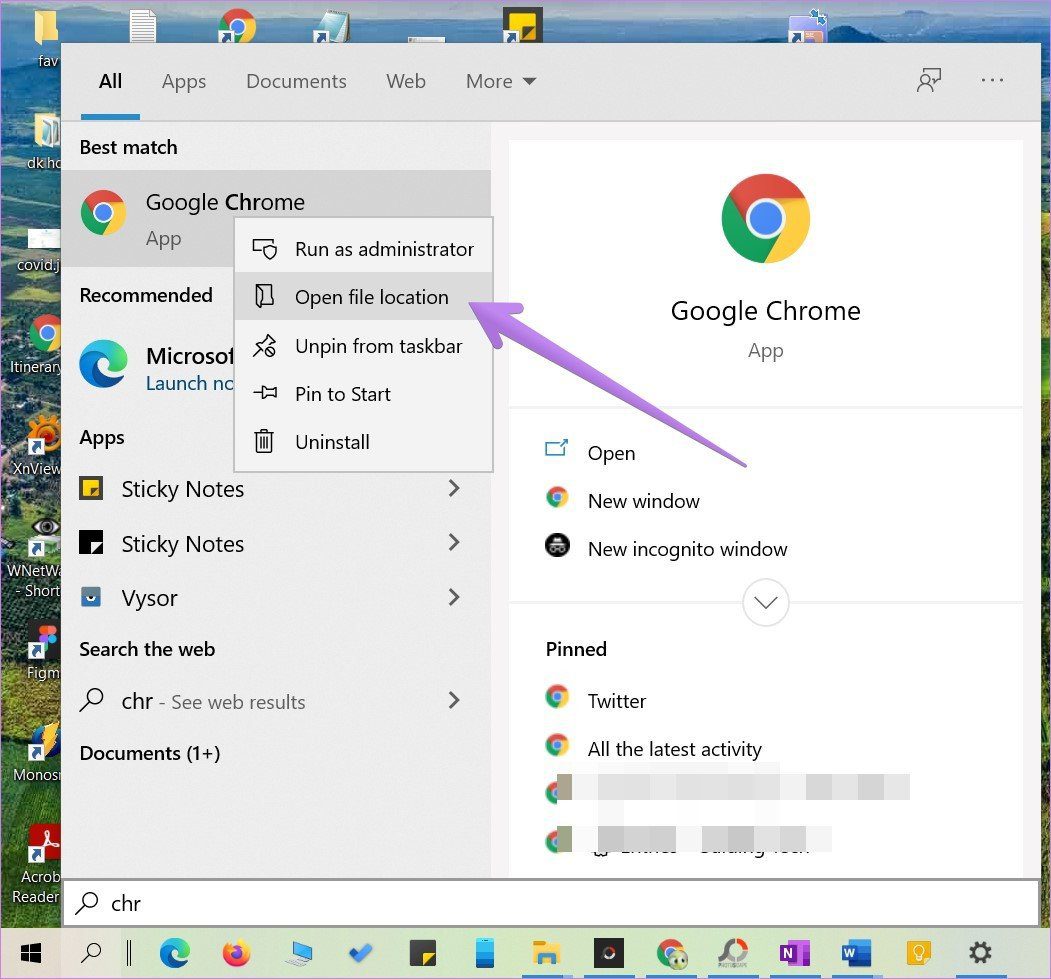Choose Open file location
Viewport: 1051px width, 979px height.
(x=364, y=297)
